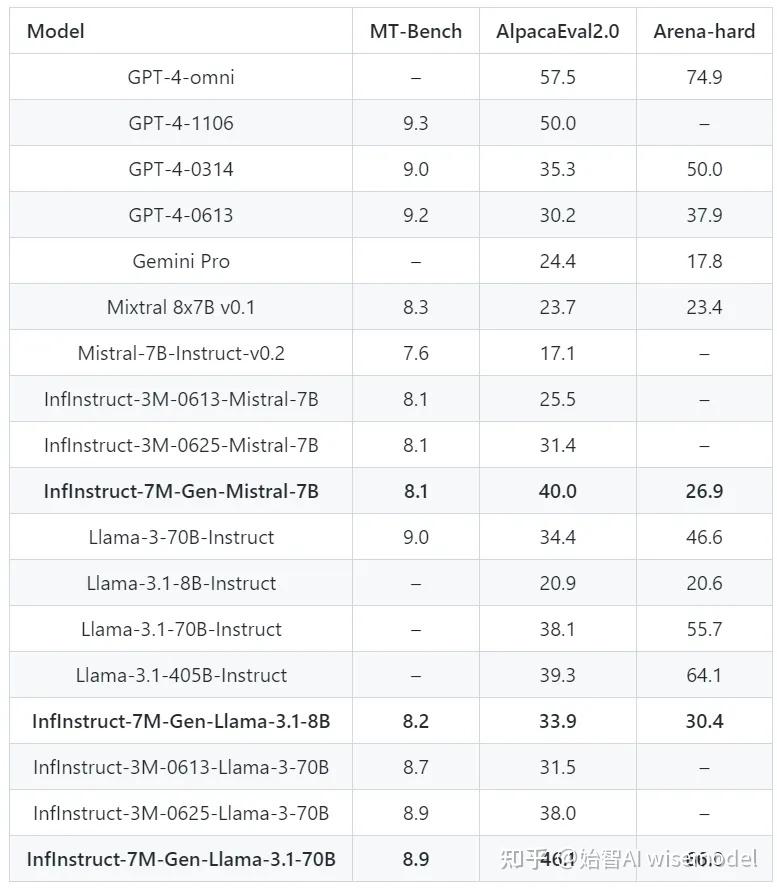Click the Mixtral 8x7B v0.1 cell

pyautogui.click(x=181, y=307)
